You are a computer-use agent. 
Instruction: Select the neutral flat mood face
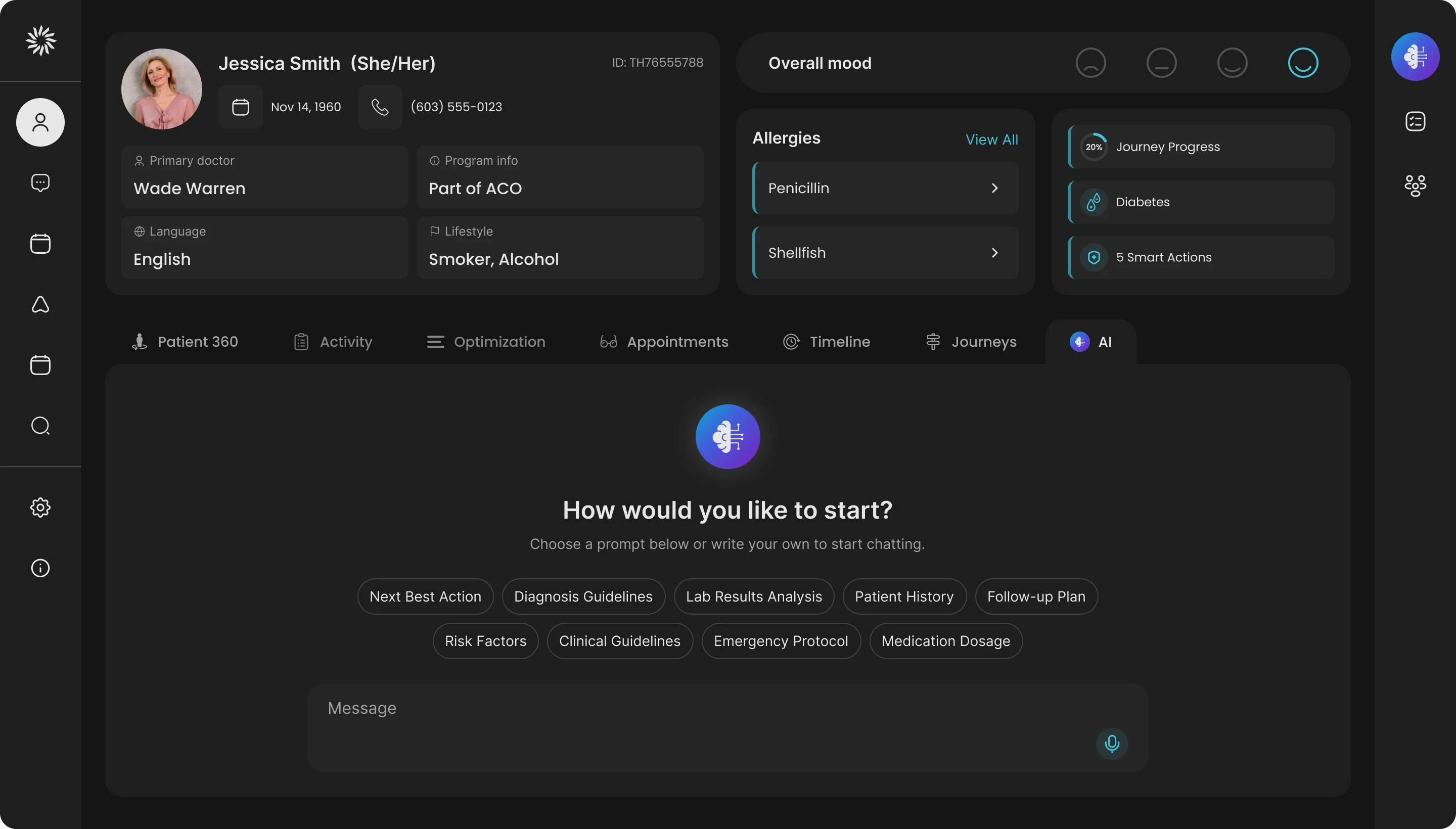click(x=1161, y=63)
